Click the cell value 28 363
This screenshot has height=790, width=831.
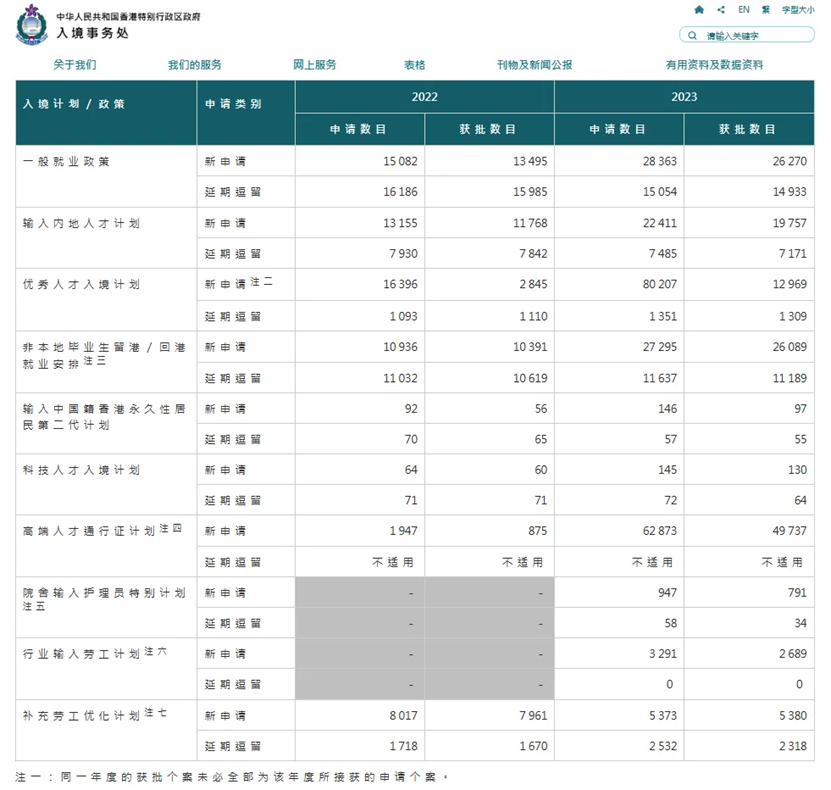click(660, 161)
